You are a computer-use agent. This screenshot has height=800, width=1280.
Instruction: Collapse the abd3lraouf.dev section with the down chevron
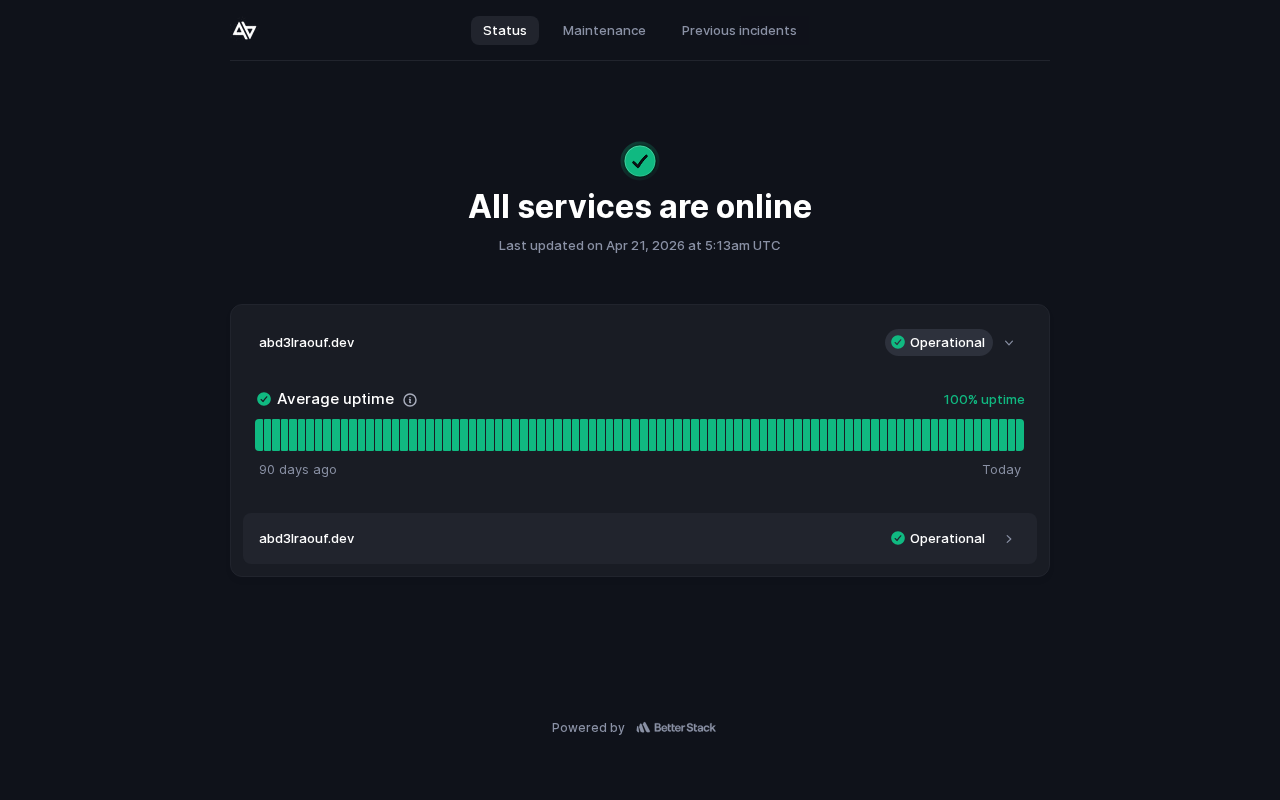[1009, 343]
